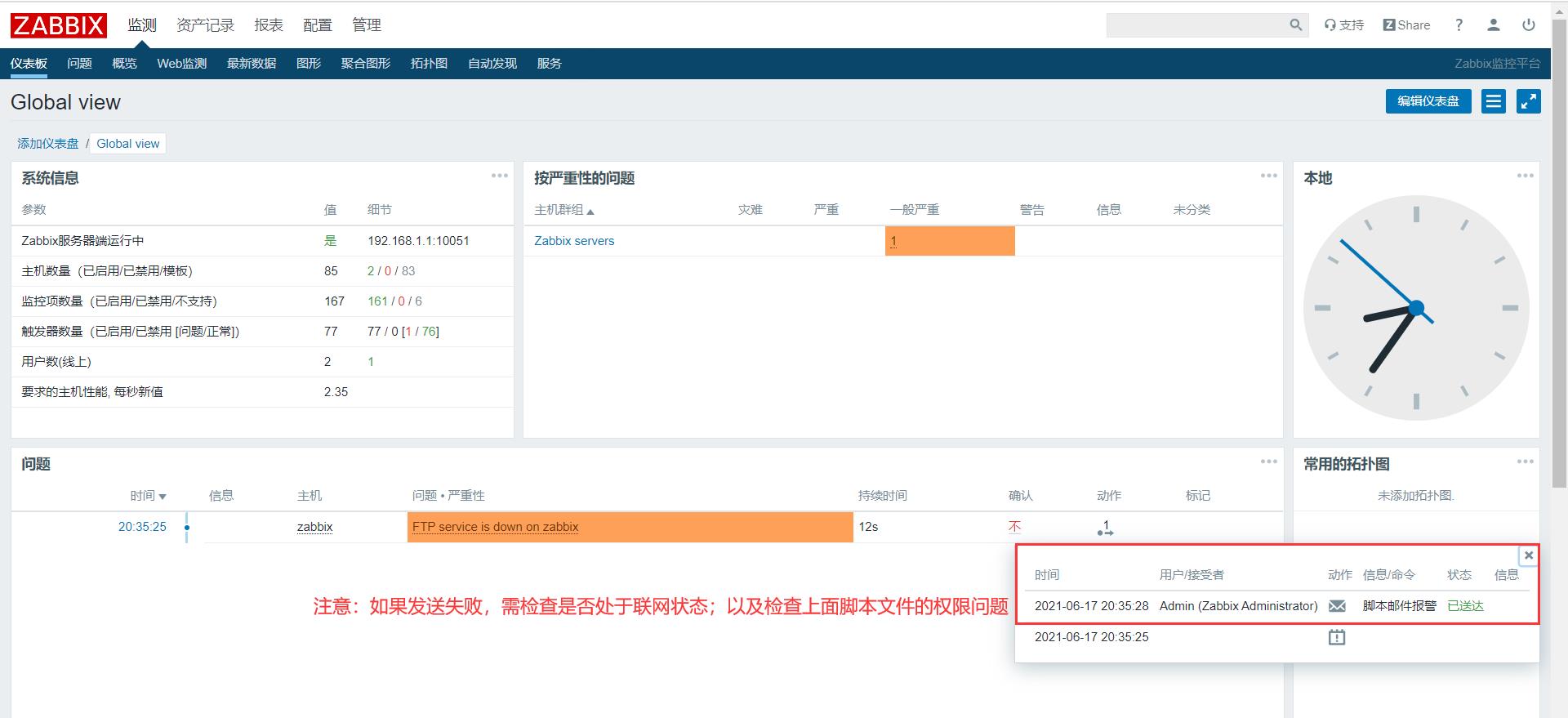Open the Share link

tap(1406, 25)
